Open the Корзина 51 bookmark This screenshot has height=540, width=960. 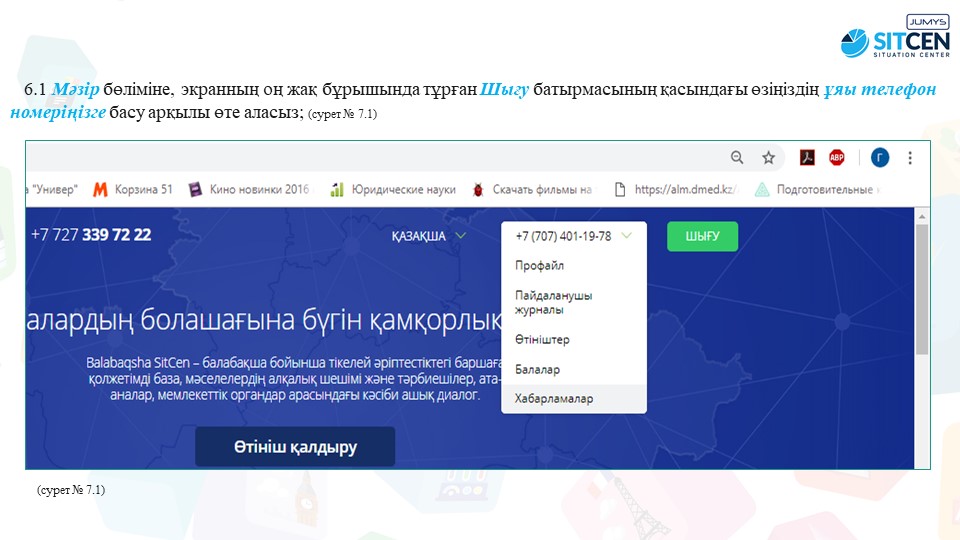click(133, 189)
